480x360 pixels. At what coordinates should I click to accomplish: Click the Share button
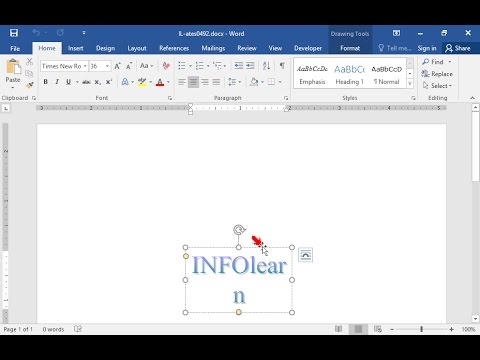(458, 48)
